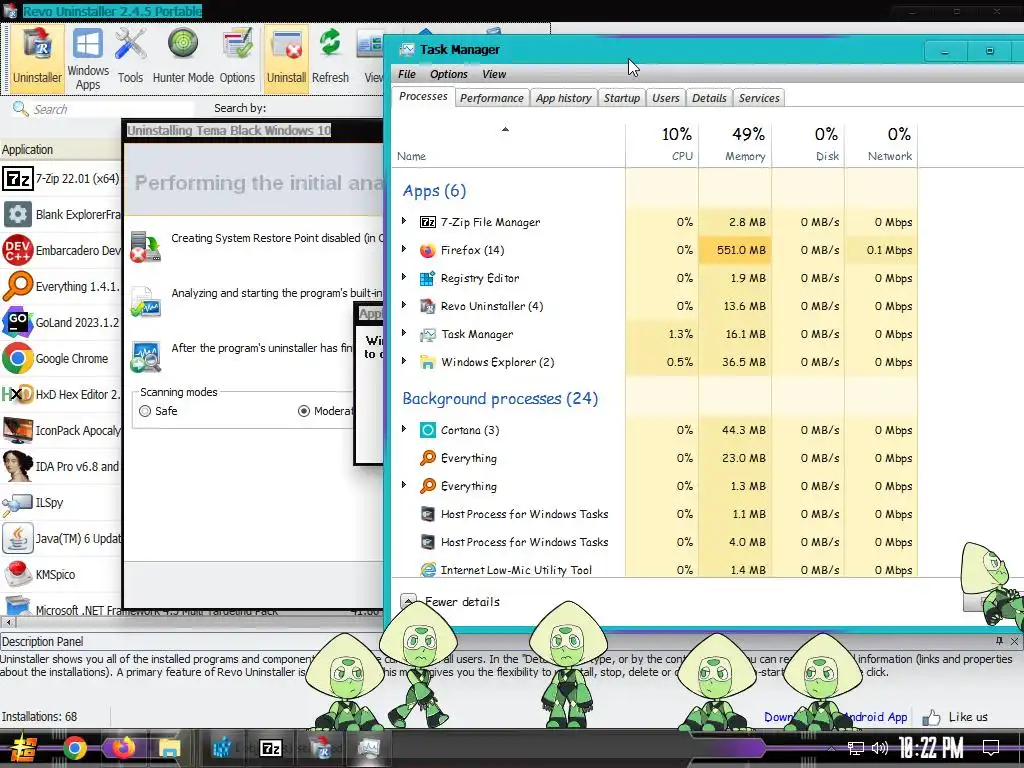Click the Uninstall toolbar icon
The width and height of the screenshot is (1024, 768).
pyautogui.click(x=286, y=57)
